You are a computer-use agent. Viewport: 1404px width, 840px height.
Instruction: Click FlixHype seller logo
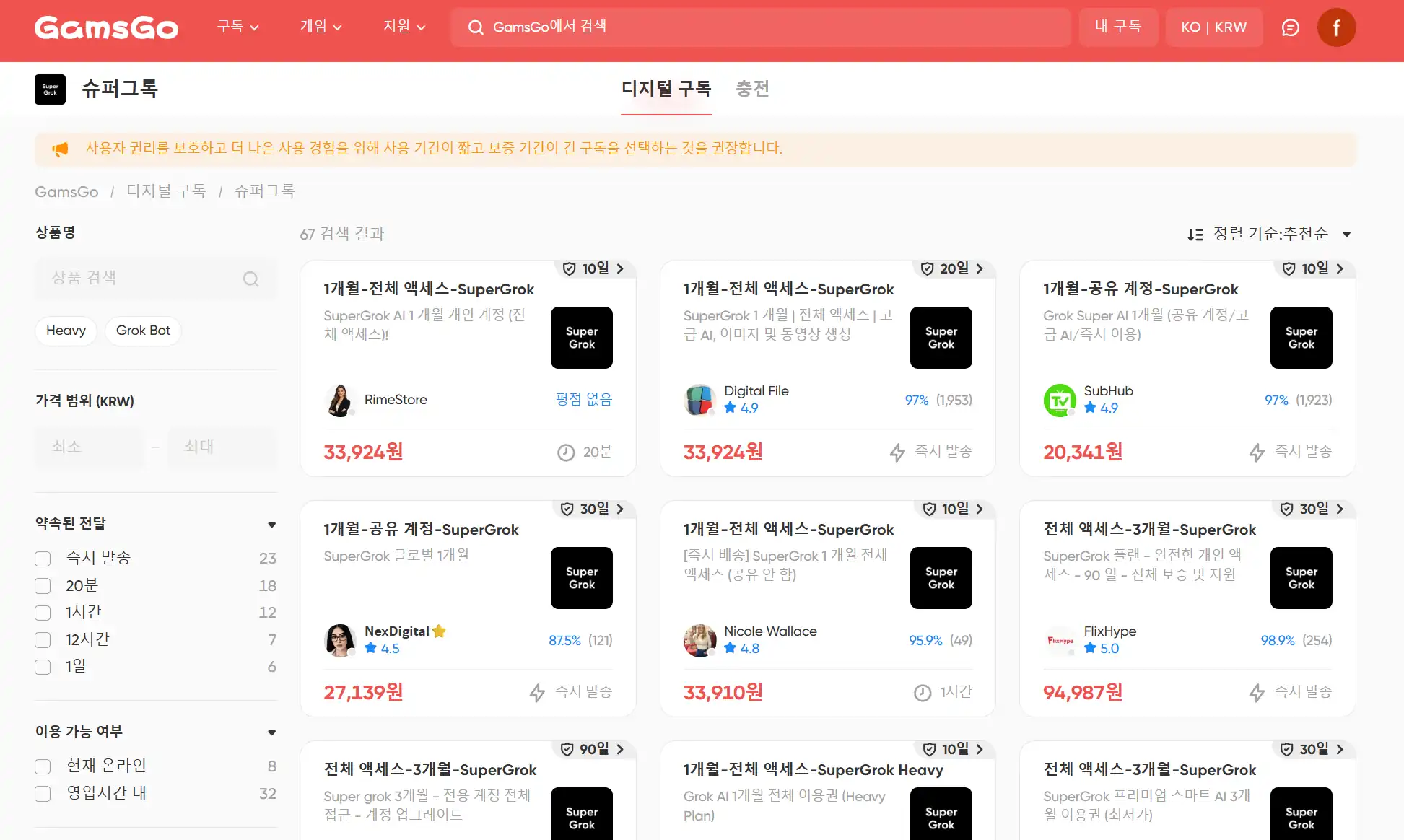tap(1060, 640)
